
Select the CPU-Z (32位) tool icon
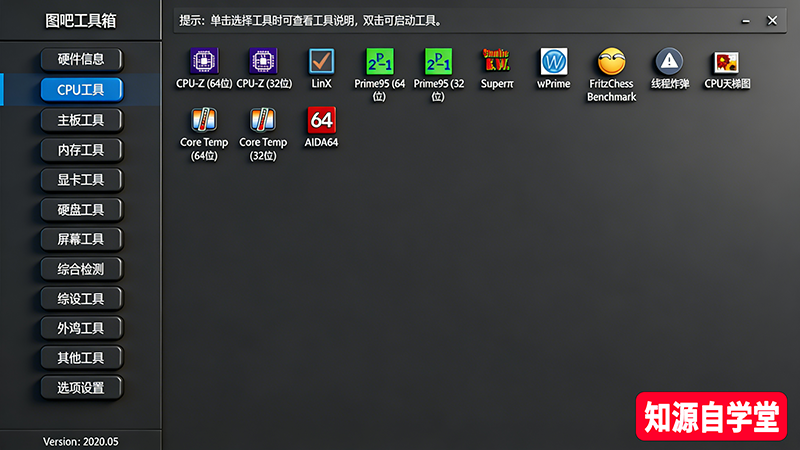click(x=263, y=61)
